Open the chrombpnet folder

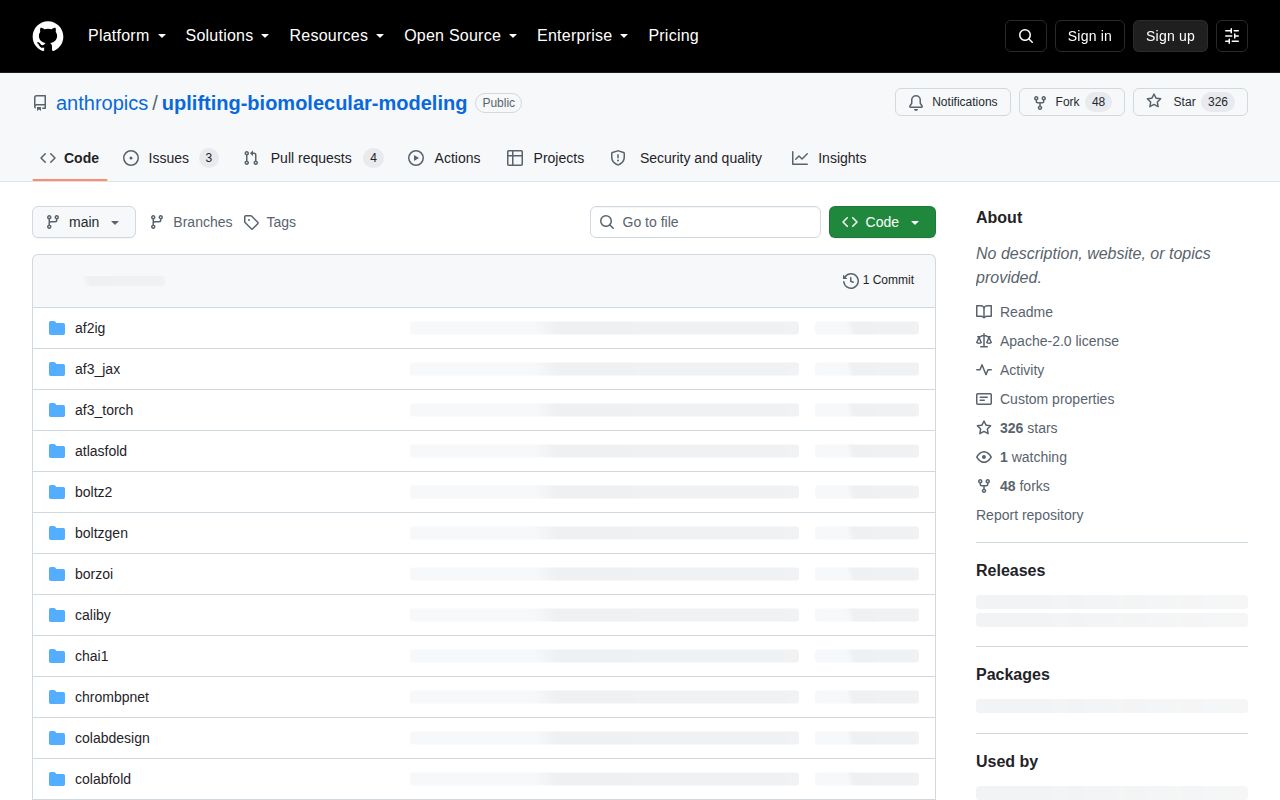coord(112,697)
